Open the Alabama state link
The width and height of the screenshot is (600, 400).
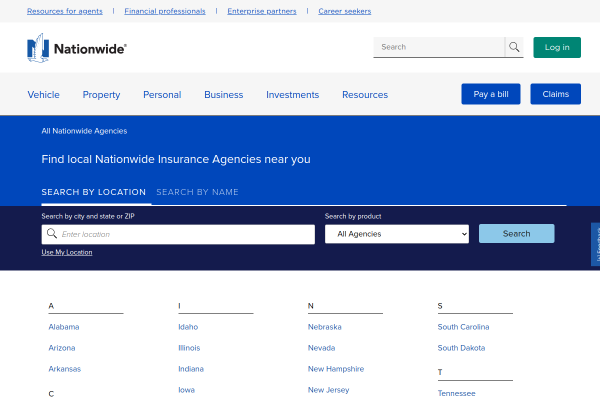coord(64,327)
